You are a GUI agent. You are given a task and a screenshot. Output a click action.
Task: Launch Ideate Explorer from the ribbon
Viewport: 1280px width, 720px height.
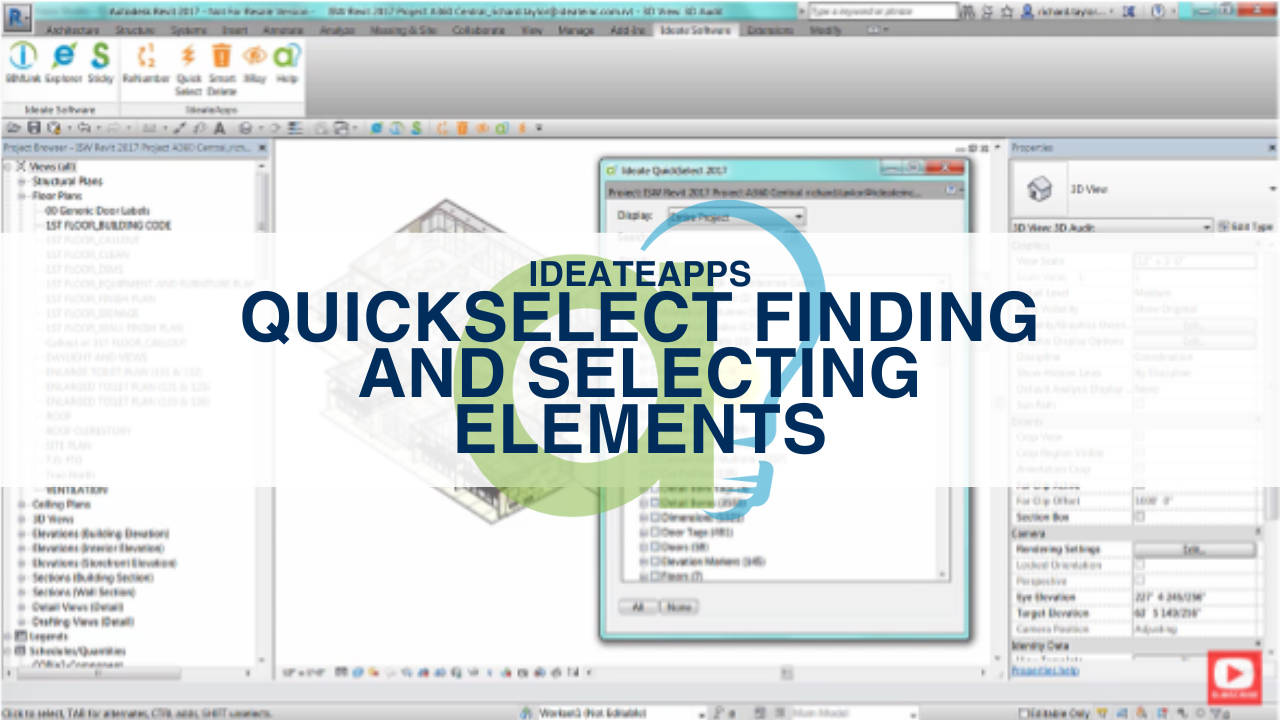(63, 63)
